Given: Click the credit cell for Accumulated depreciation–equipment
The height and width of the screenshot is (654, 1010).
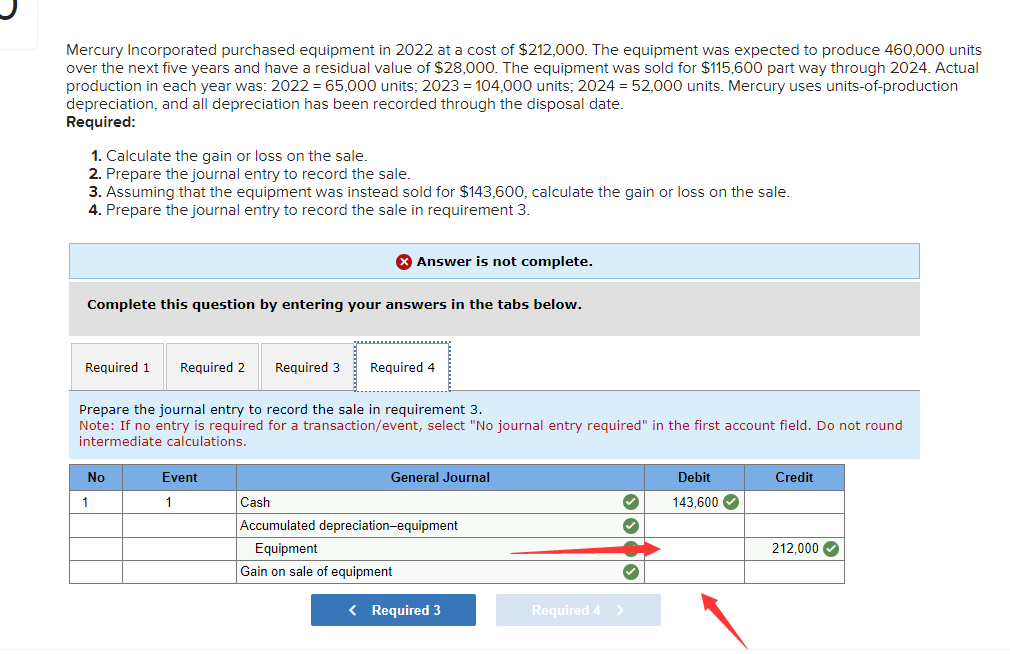Looking at the screenshot, I should [x=794, y=526].
